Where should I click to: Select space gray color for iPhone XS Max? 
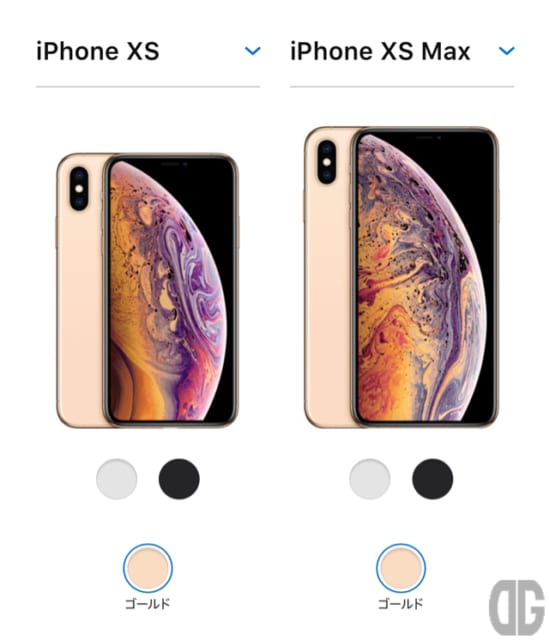[x=432, y=479]
